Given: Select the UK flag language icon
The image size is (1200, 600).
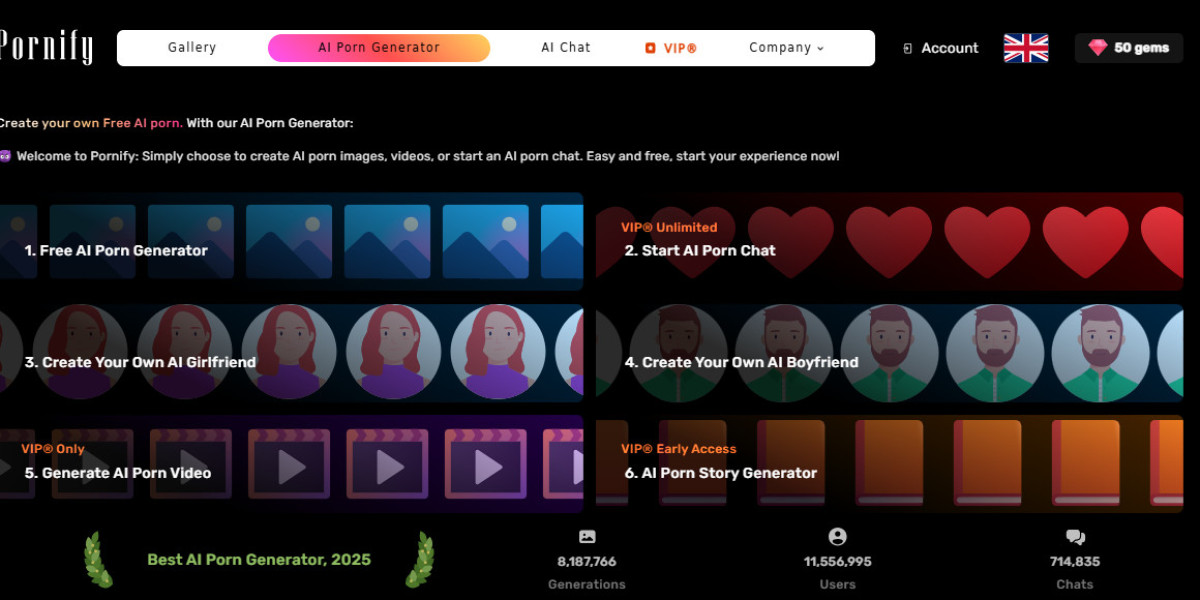Looking at the screenshot, I should pos(1026,46).
